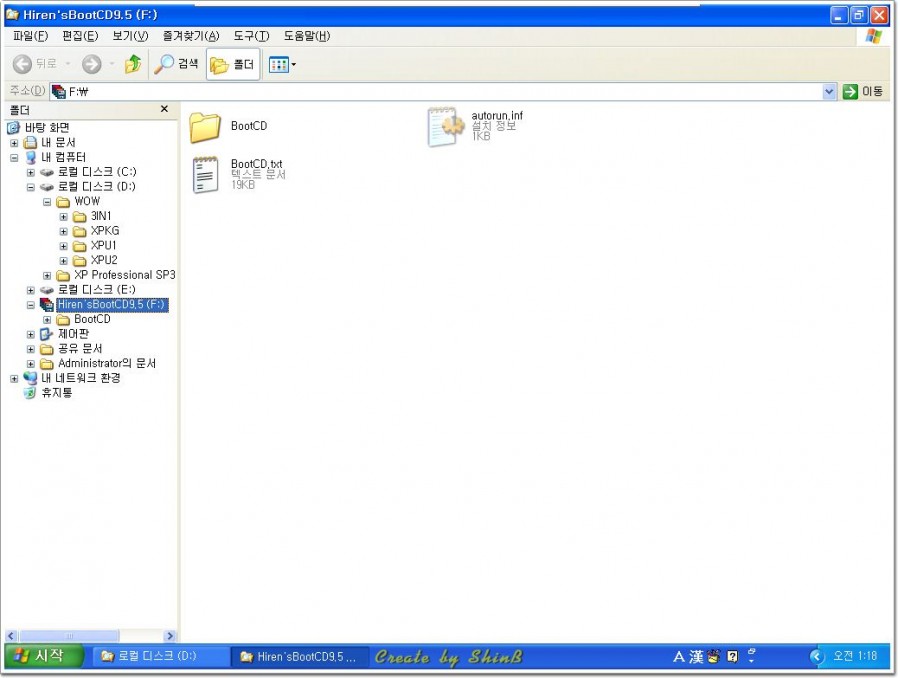Collapse the WOW folder node
This screenshot has width=900, height=678.
[47, 202]
